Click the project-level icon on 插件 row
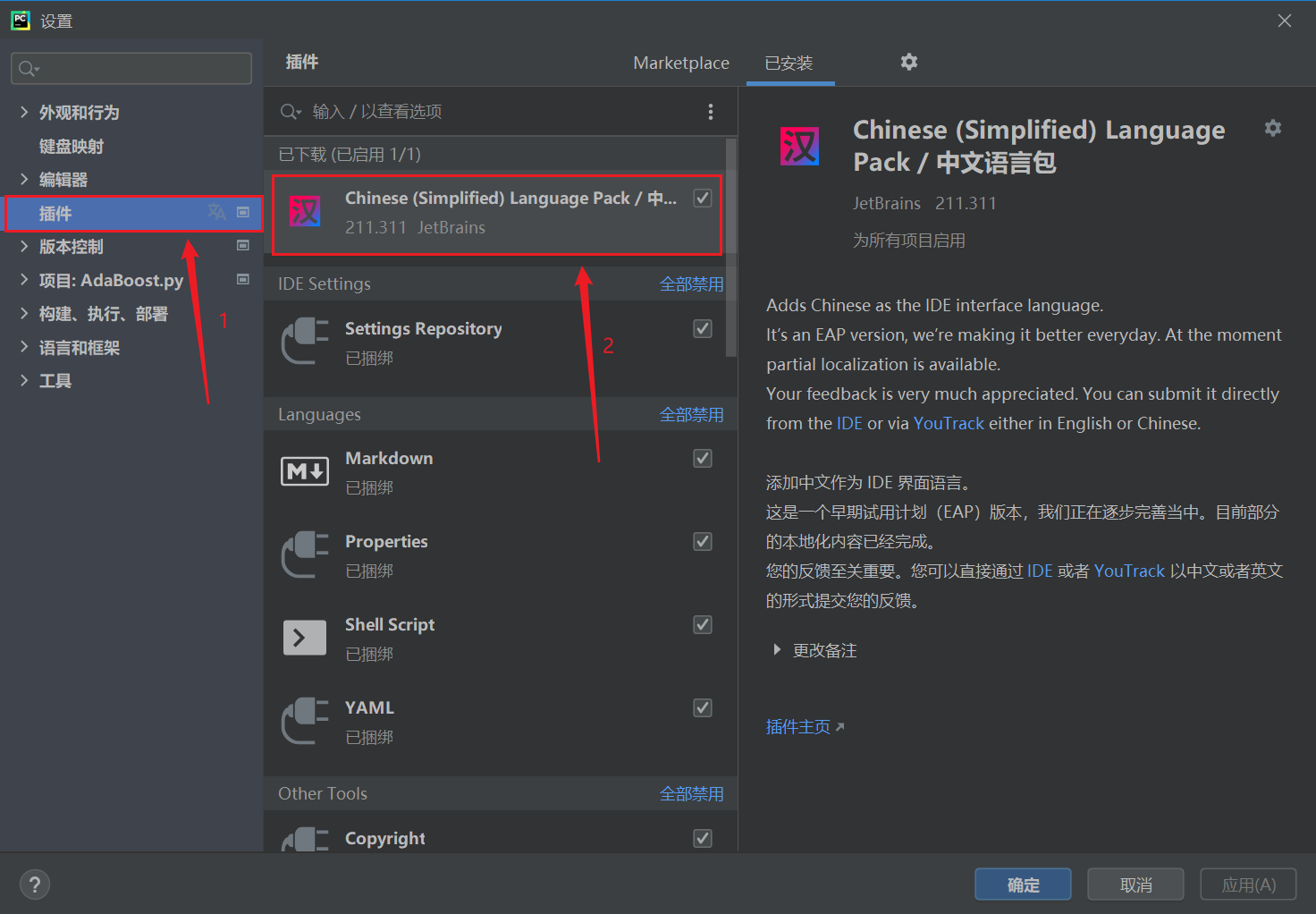This screenshot has width=1316, height=914. click(x=242, y=212)
